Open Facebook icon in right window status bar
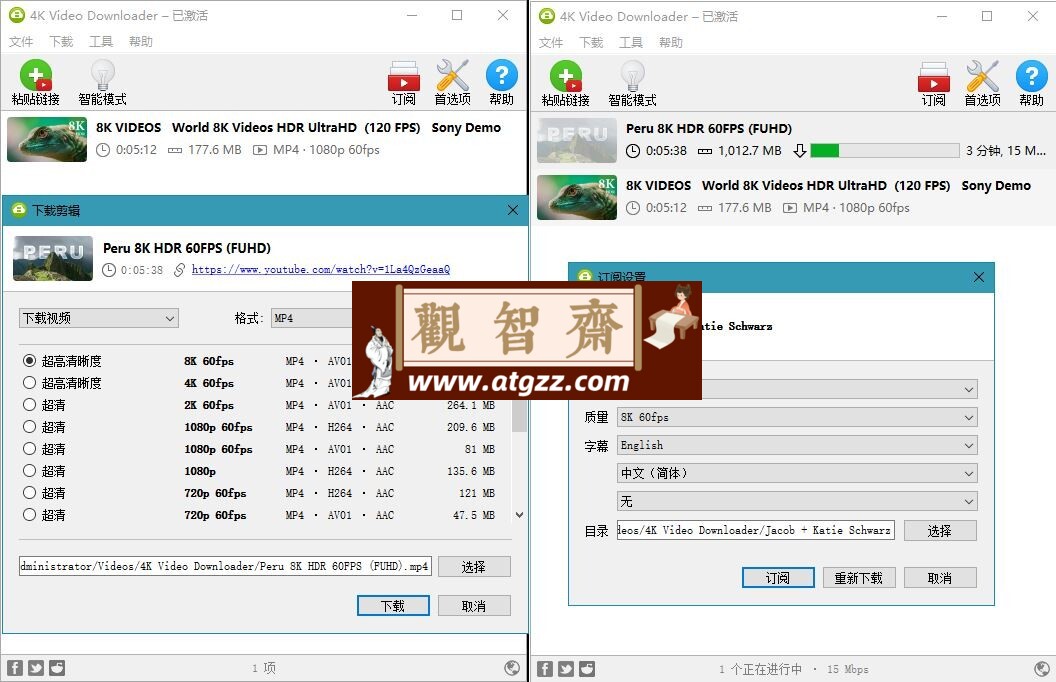This screenshot has height=682, width=1056. pos(545,669)
